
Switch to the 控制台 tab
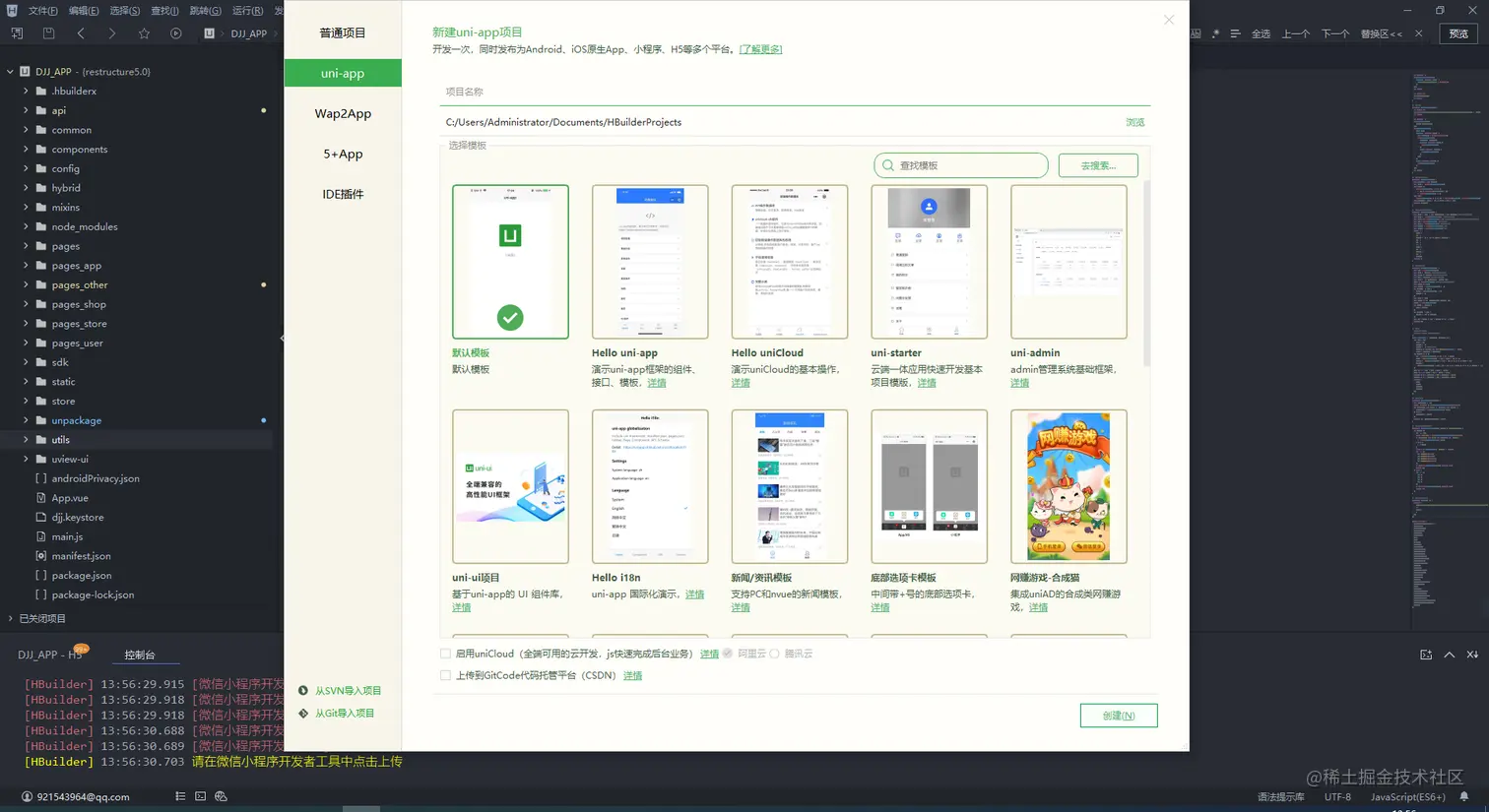coord(139,654)
